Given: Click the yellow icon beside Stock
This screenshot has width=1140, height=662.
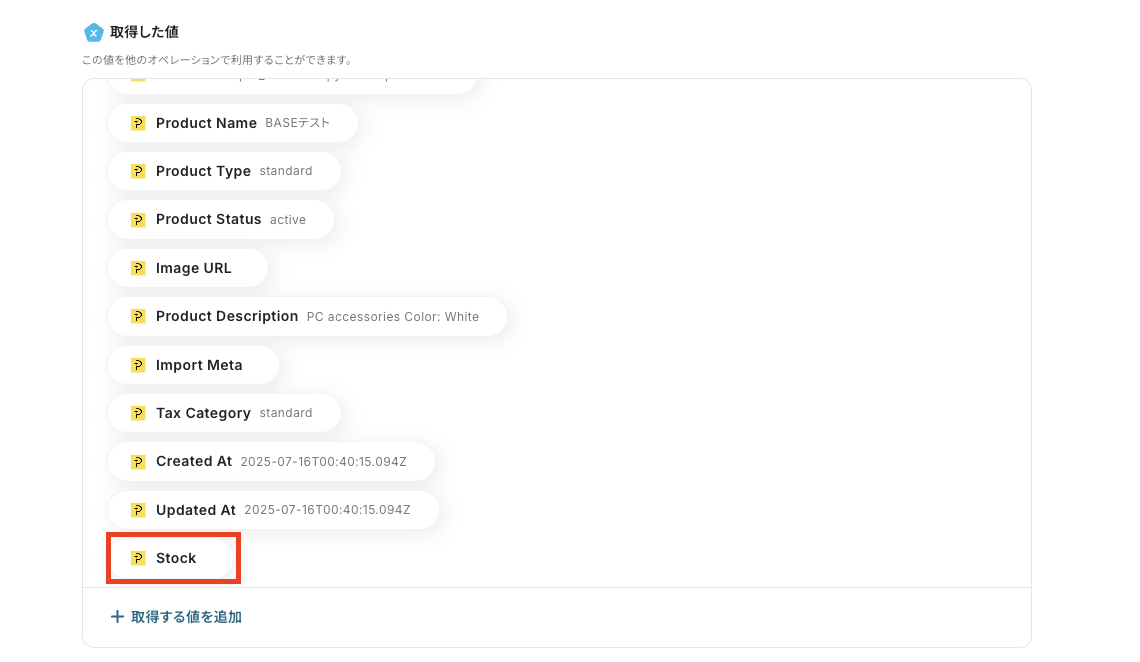Looking at the screenshot, I should (138, 558).
